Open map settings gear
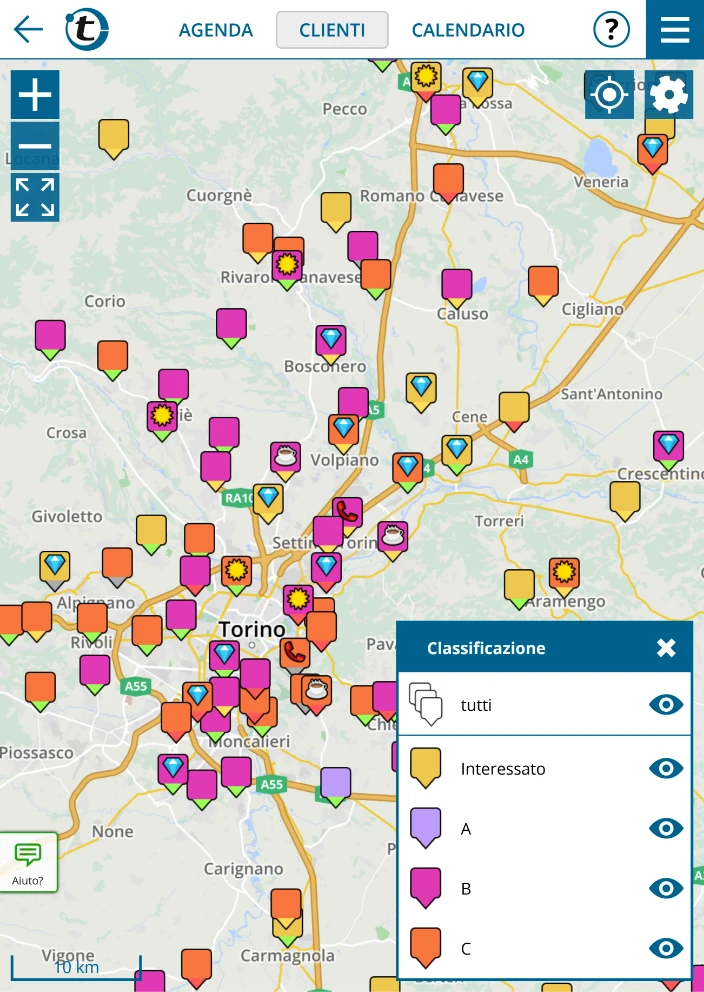Viewport: 704px width, 992px height. [x=669, y=95]
